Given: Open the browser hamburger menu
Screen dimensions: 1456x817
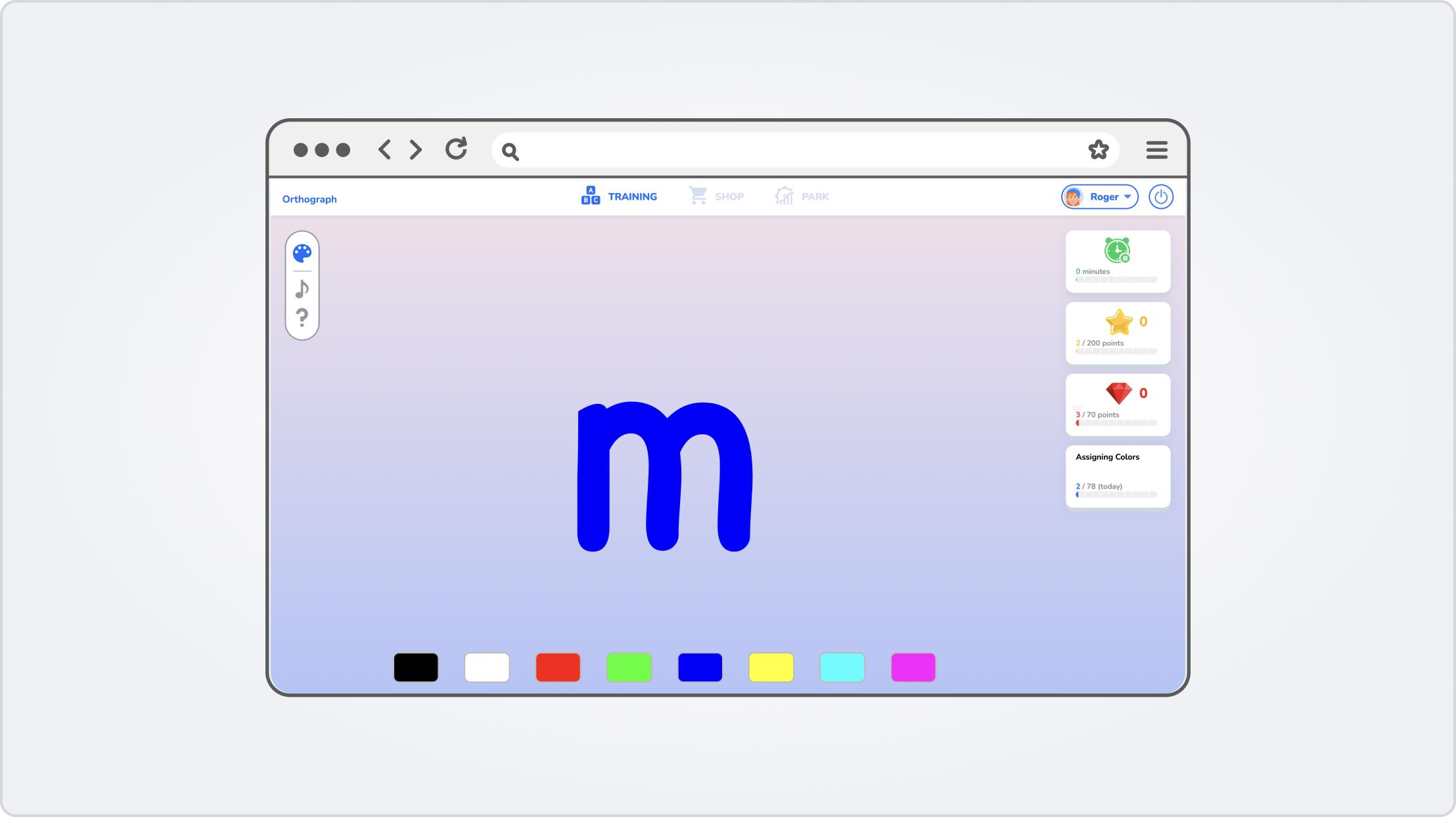Looking at the screenshot, I should click(x=1156, y=150).
